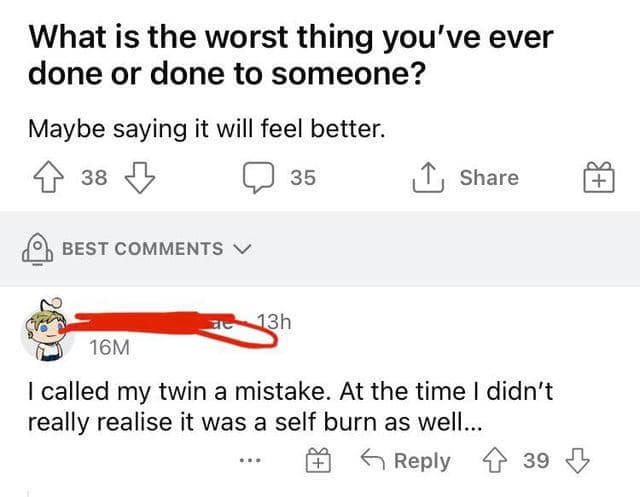The image size is (640, 497).
Task: Click the 13h comment timestamp
Action: click(273, 322)
